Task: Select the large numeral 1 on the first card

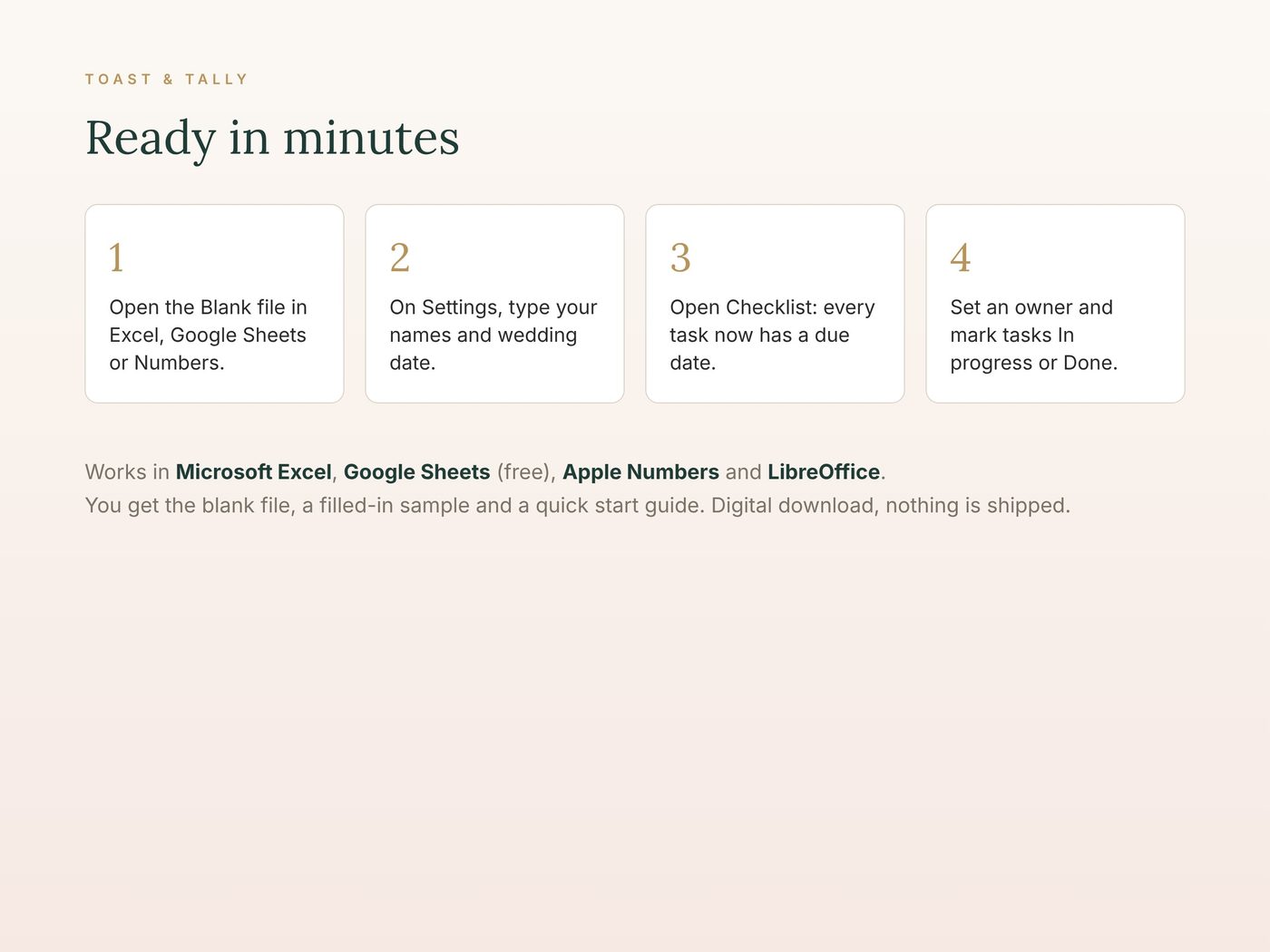Action: point(116,257)
